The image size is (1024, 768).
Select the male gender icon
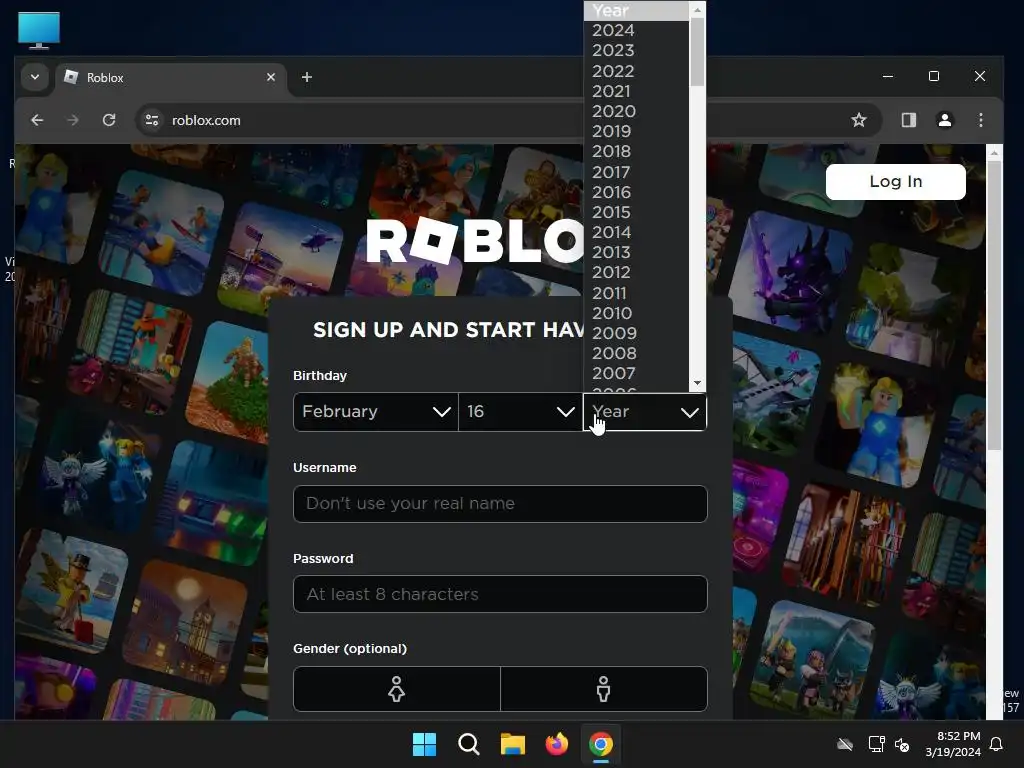(x=603, y=689)
